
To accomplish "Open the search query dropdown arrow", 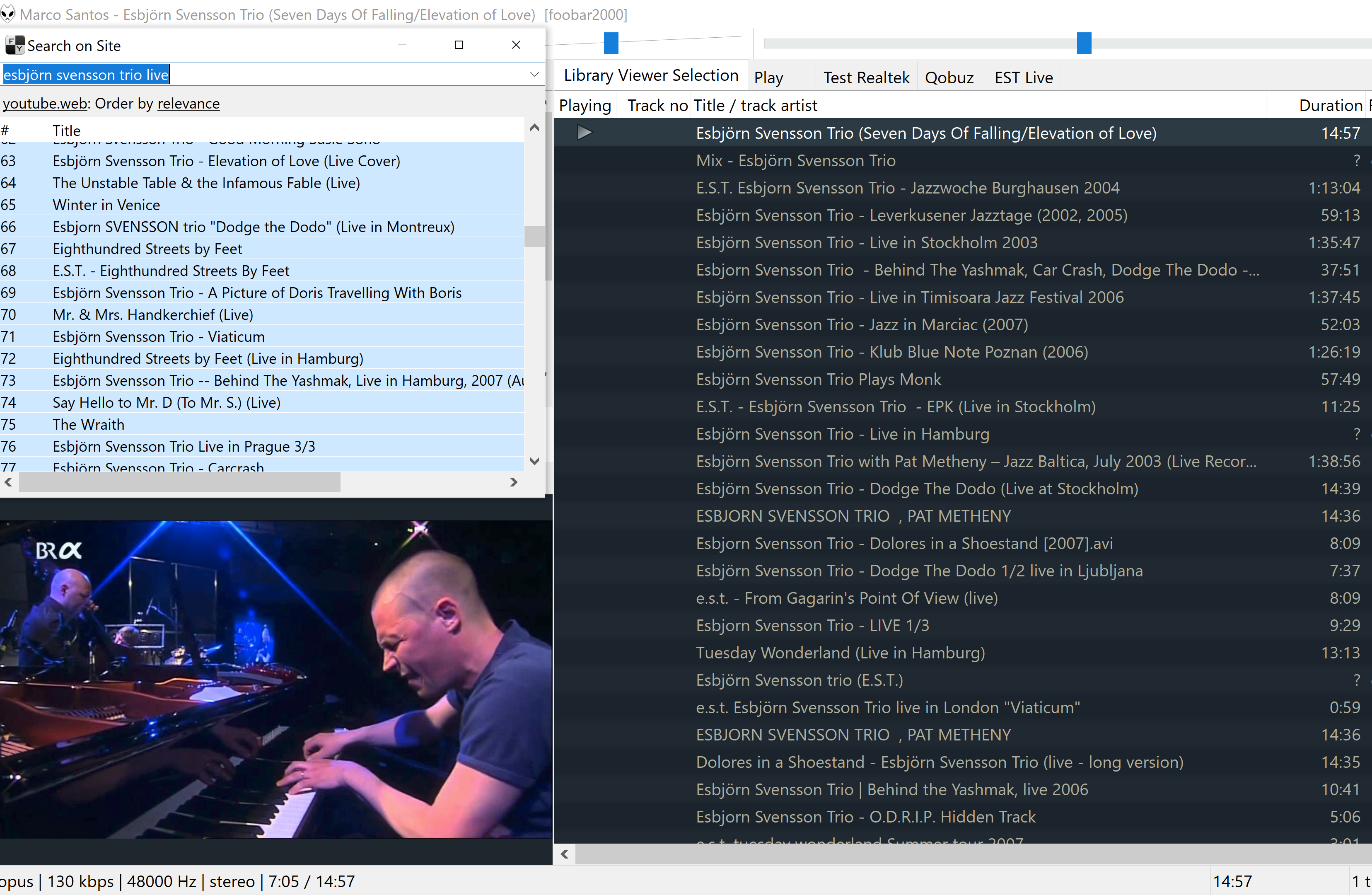I will pyautogui.click(x=534, y=75).
